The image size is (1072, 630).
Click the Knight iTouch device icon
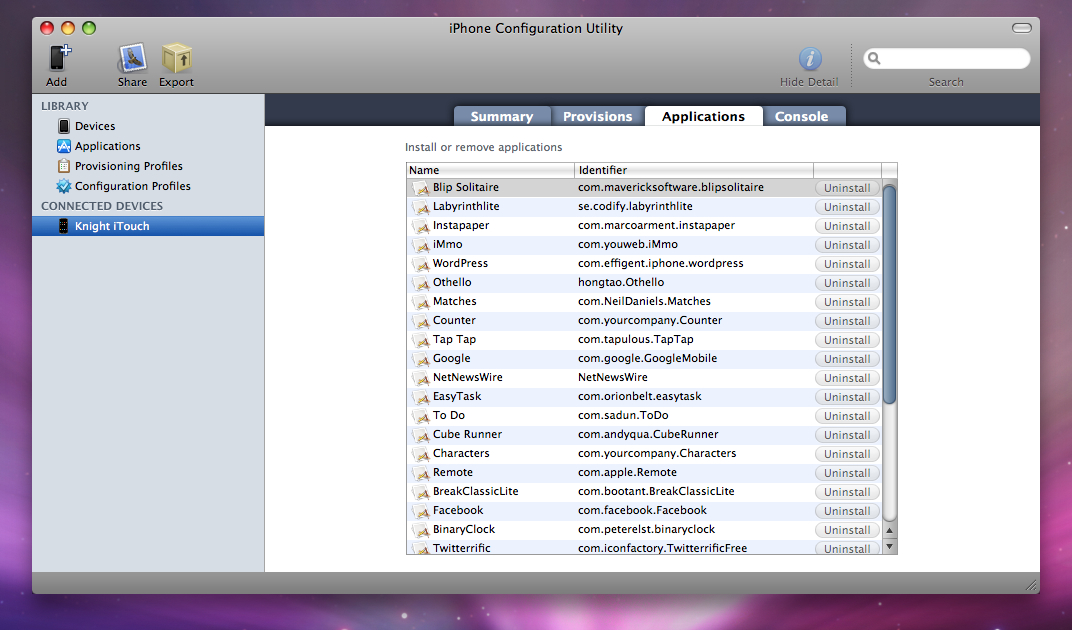click(63, 226)
